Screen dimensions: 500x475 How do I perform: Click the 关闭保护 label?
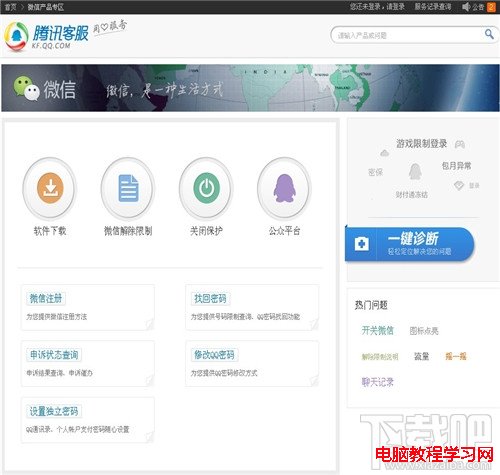pyautogui.click(x=206, y=231)
